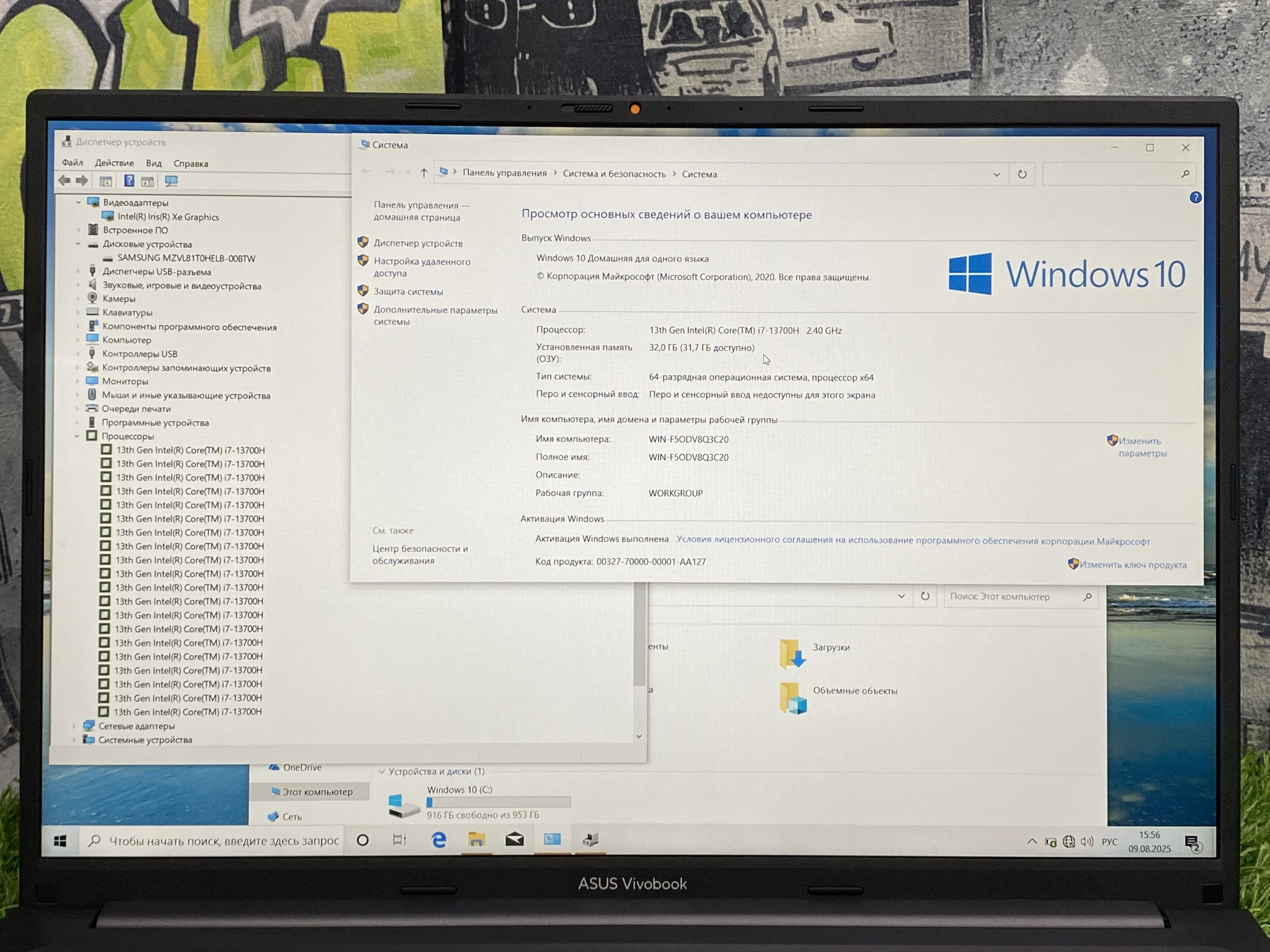The height and width of the screenshot is (952, 1270).
Task: Open the Справка menu in Device Manager
Action: [190, 164]
